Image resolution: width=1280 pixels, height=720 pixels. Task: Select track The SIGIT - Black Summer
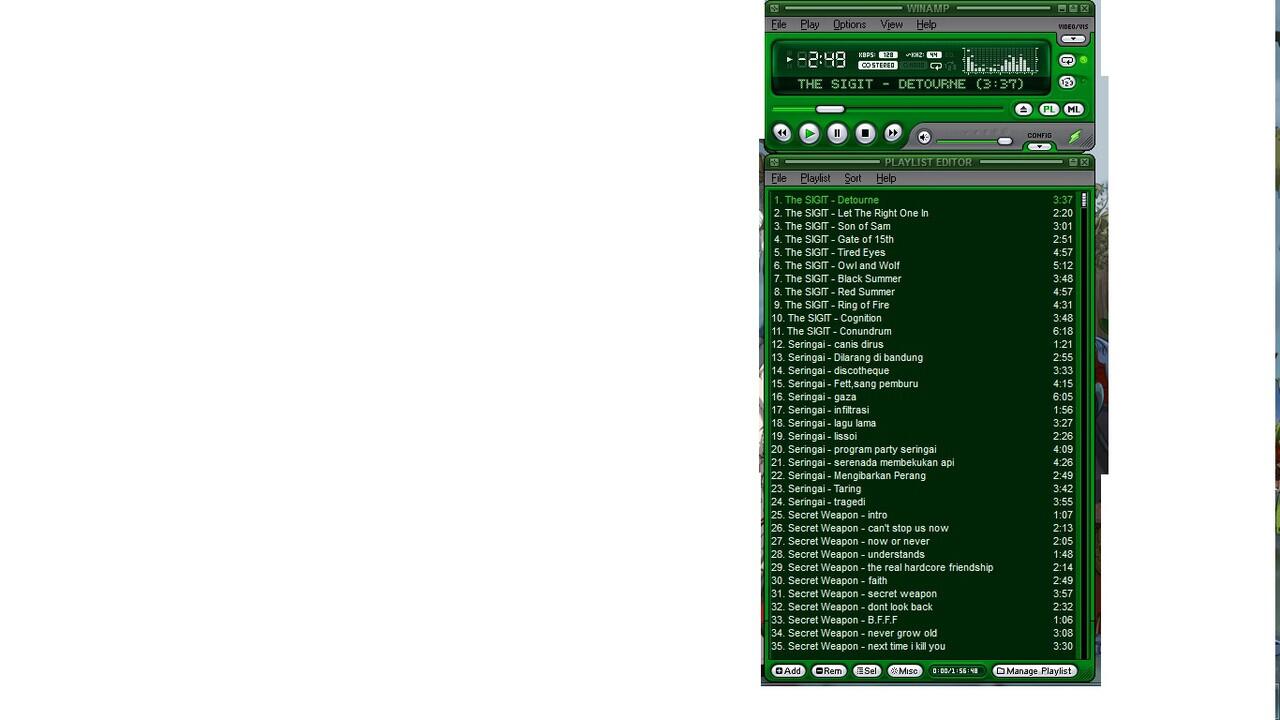click(923, 278)
